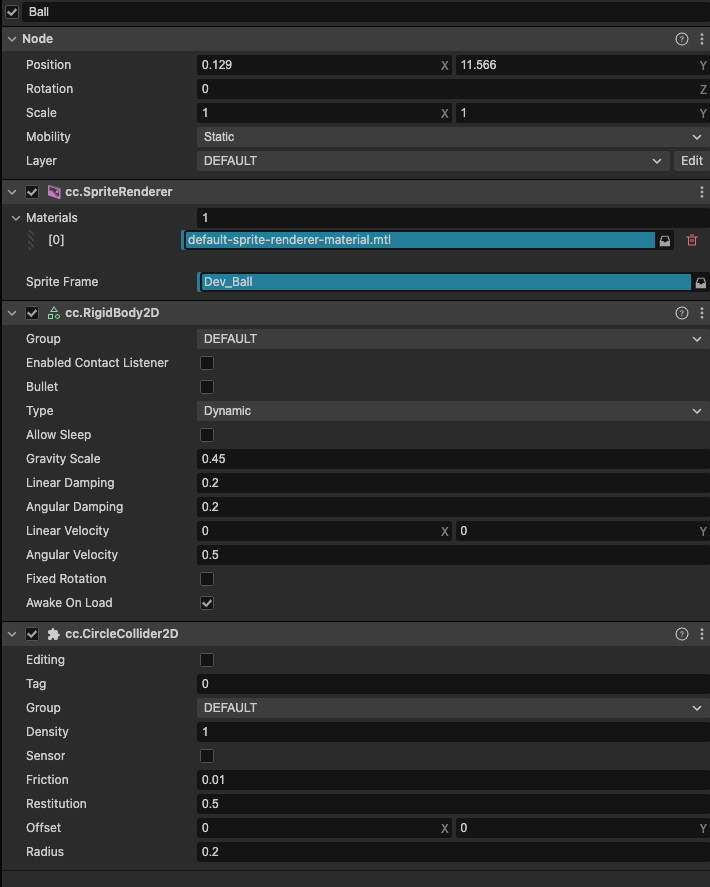Open cc.RigidBody2D help icon

pyautogui.click(x=682, y=313)
